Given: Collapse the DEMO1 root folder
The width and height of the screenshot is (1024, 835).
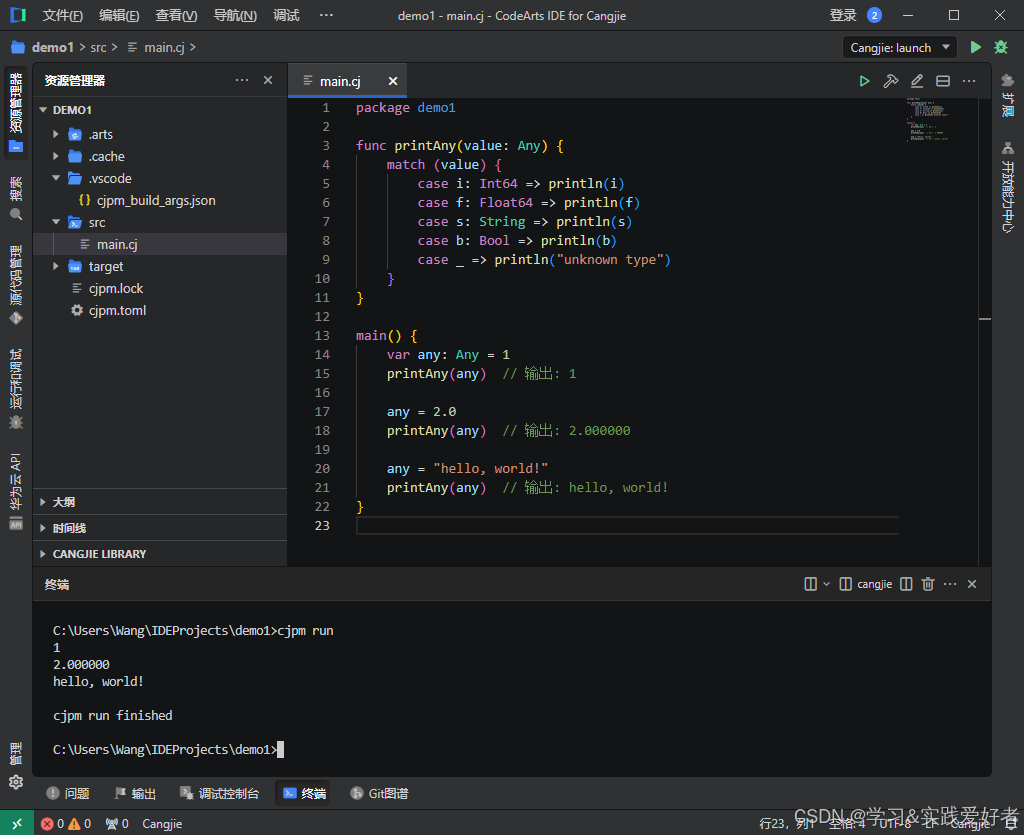Looking at the screenshot, I should (43, 110).
